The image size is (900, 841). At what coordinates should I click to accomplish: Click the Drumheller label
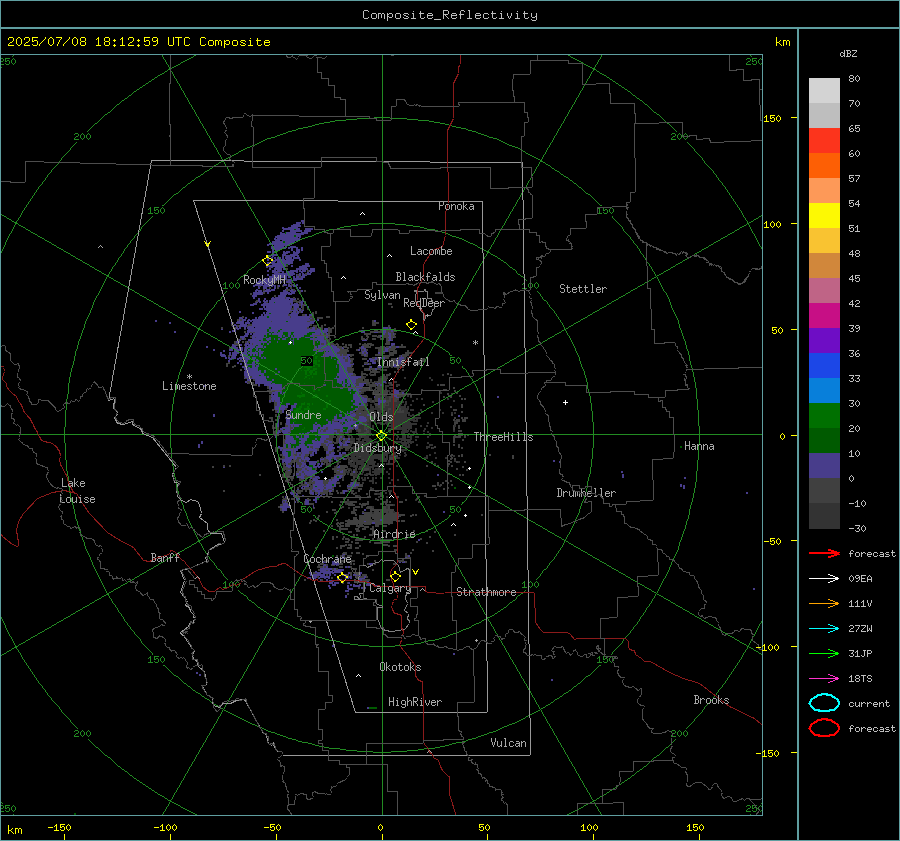pos(586,493)
